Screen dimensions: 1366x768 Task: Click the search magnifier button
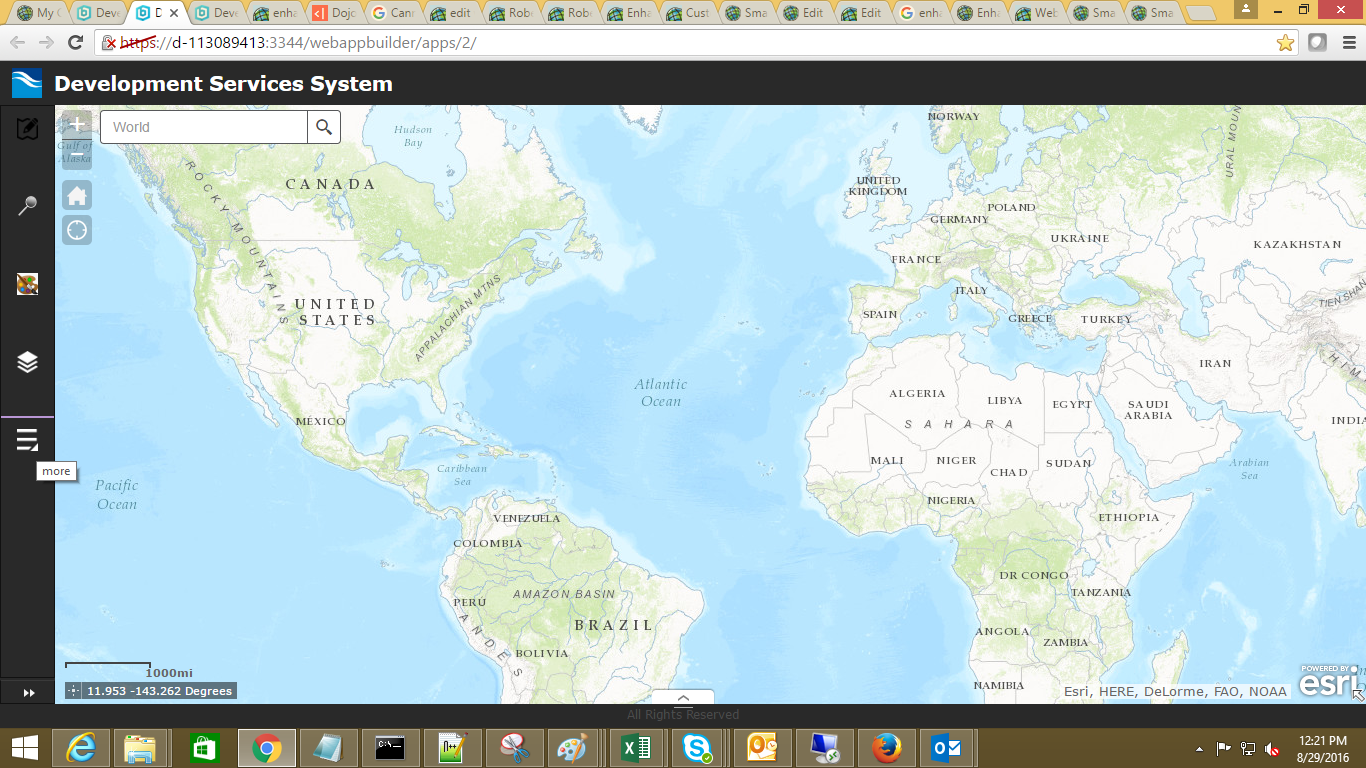coord(324,127)
